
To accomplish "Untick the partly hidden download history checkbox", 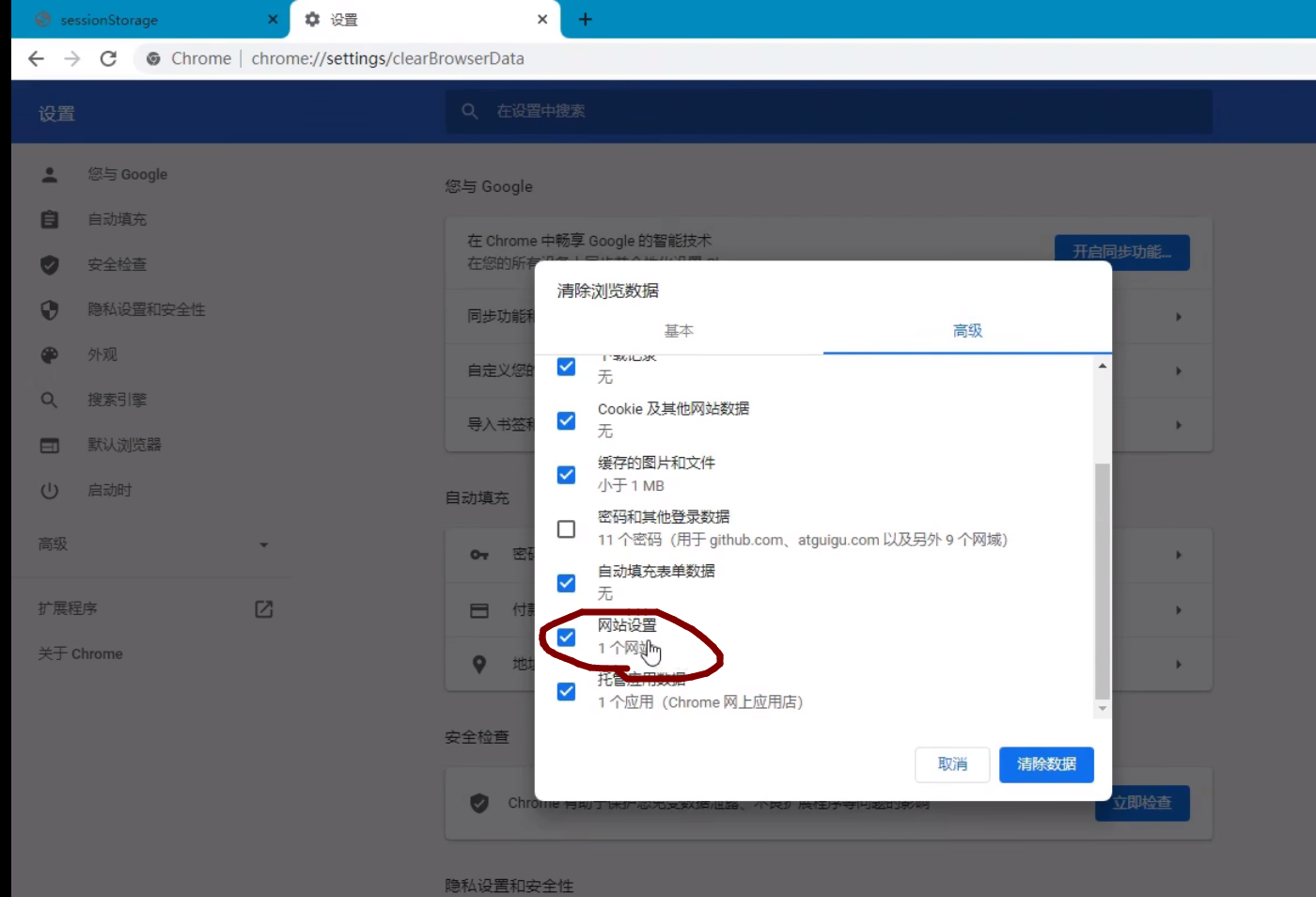I will [566, 366].
